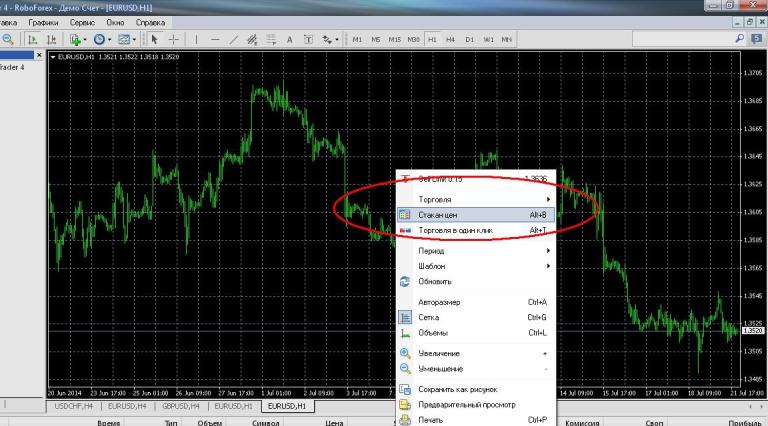Expand the Период submenu
768x426 pixels.
[x=476, y=251]
